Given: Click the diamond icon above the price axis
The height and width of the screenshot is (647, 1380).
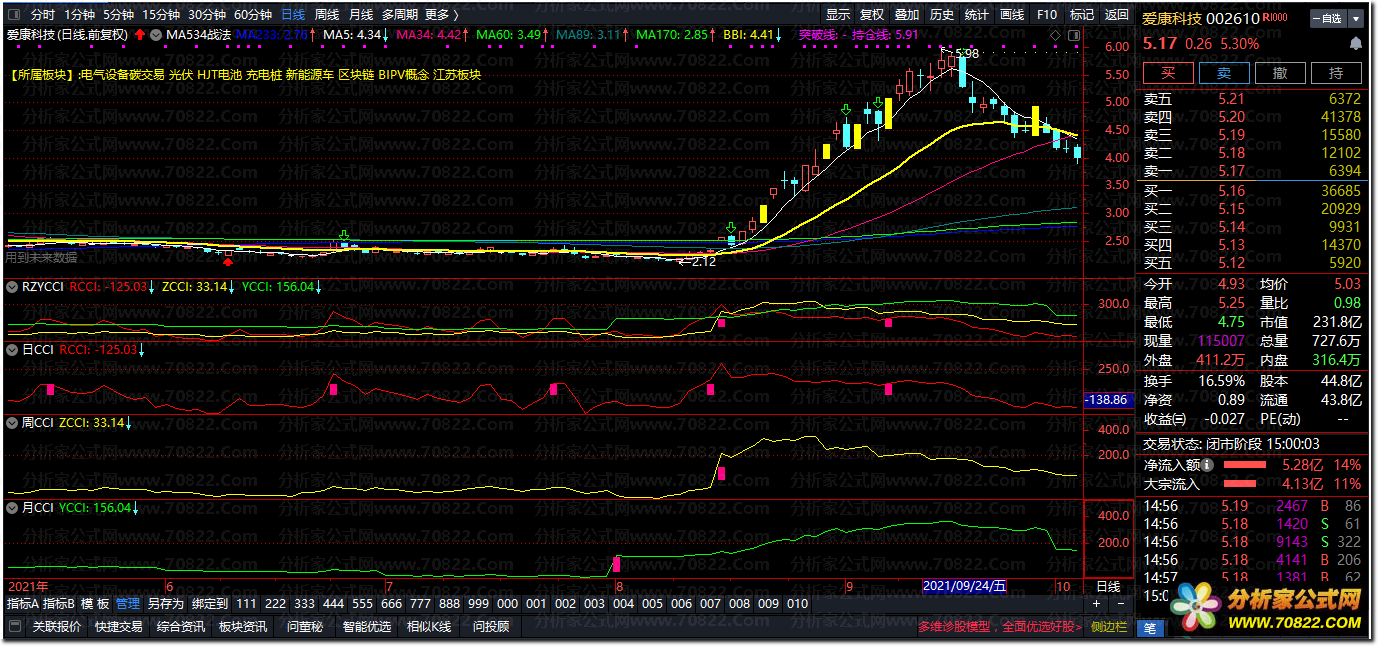Looking at the screenshot, I should point(1056,35).
